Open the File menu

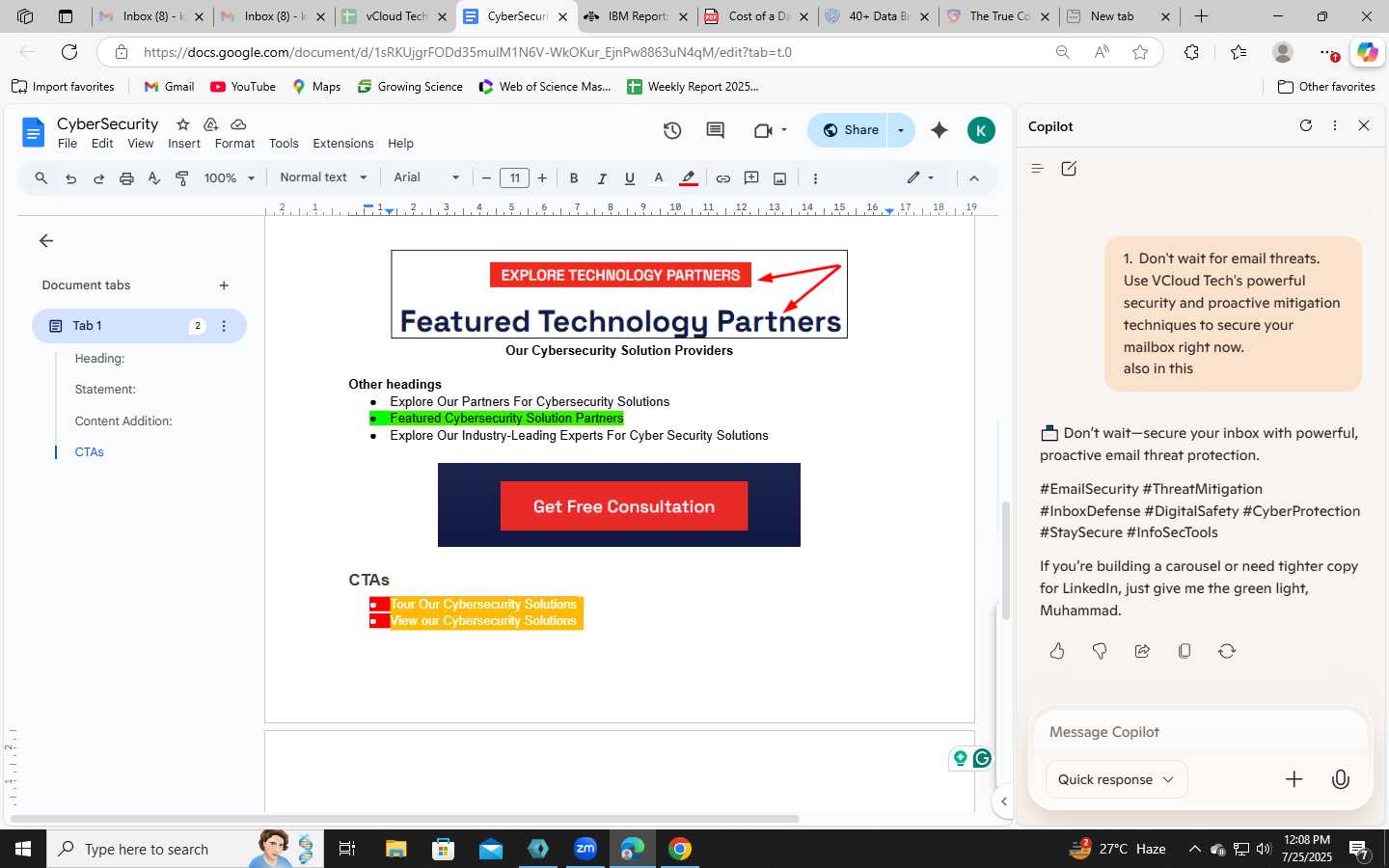[x=68, y=144]
